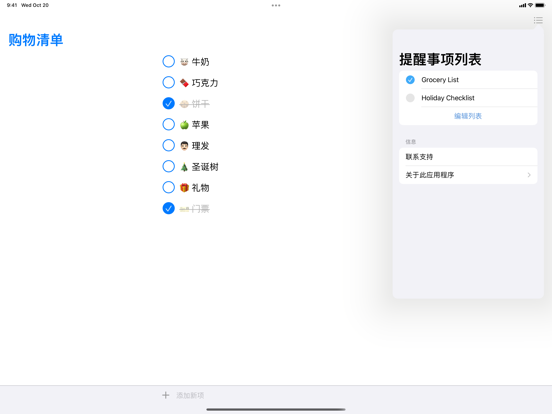The image size is (552, 414).
Task: Tap the 提醒事项列表 heading
Action: pos(440,59)
